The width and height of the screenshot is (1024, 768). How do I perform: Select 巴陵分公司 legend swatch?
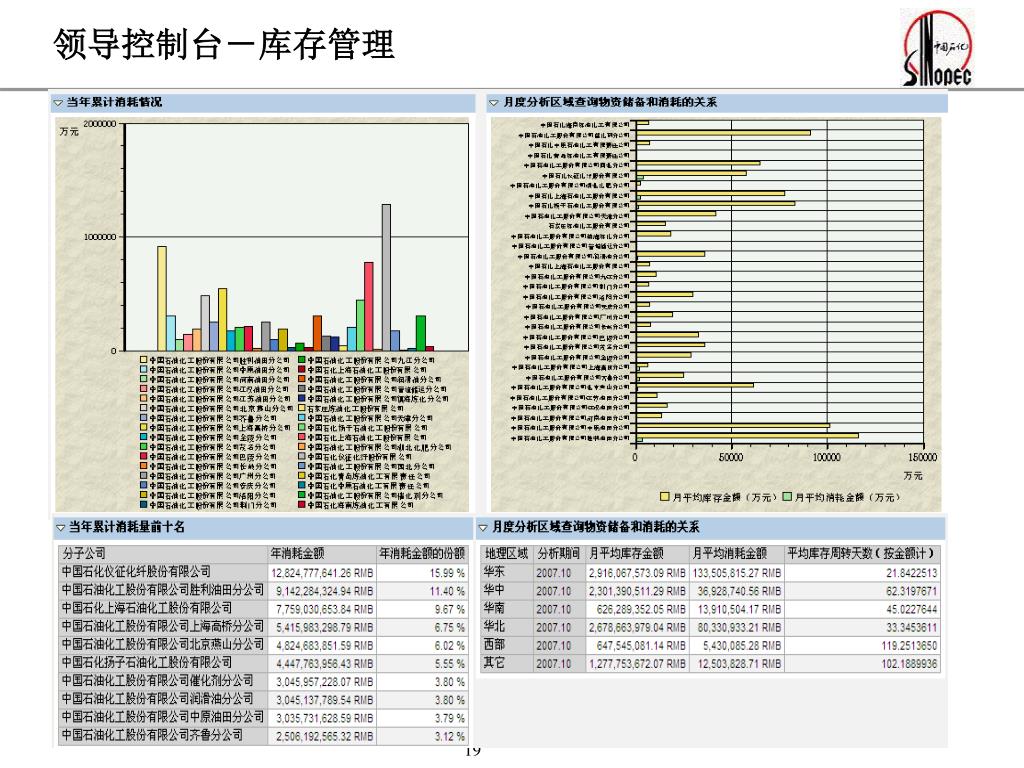pyautogui.click(x=144, y=456)
